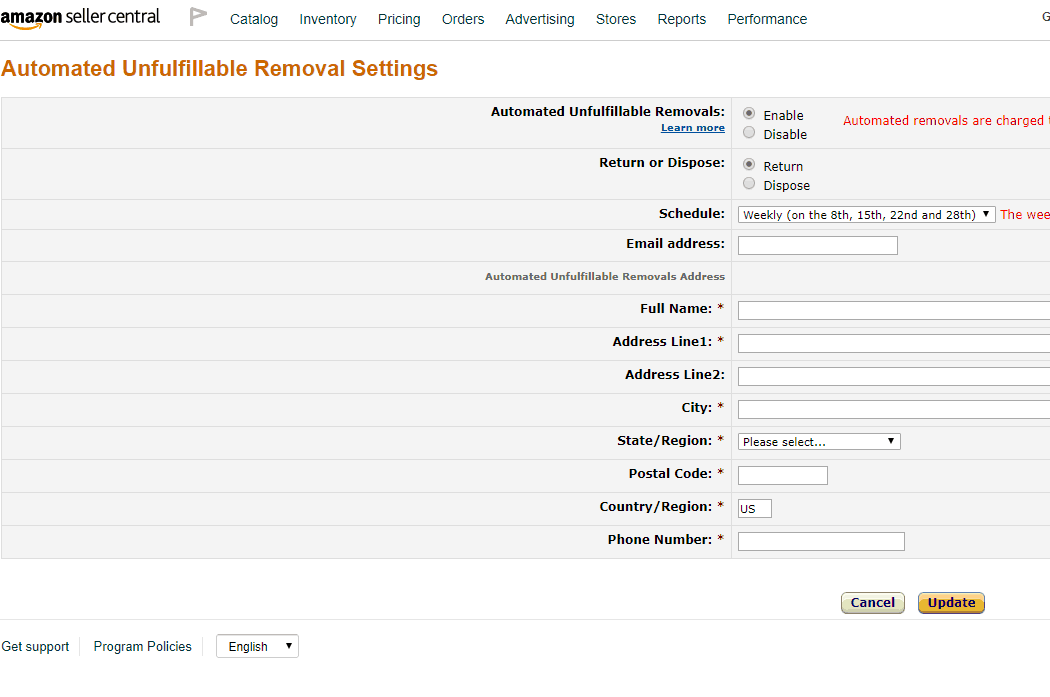Click the Country/Region field showing US
This screenshot has width=1050, height=697.
click(x=755, y=509)
